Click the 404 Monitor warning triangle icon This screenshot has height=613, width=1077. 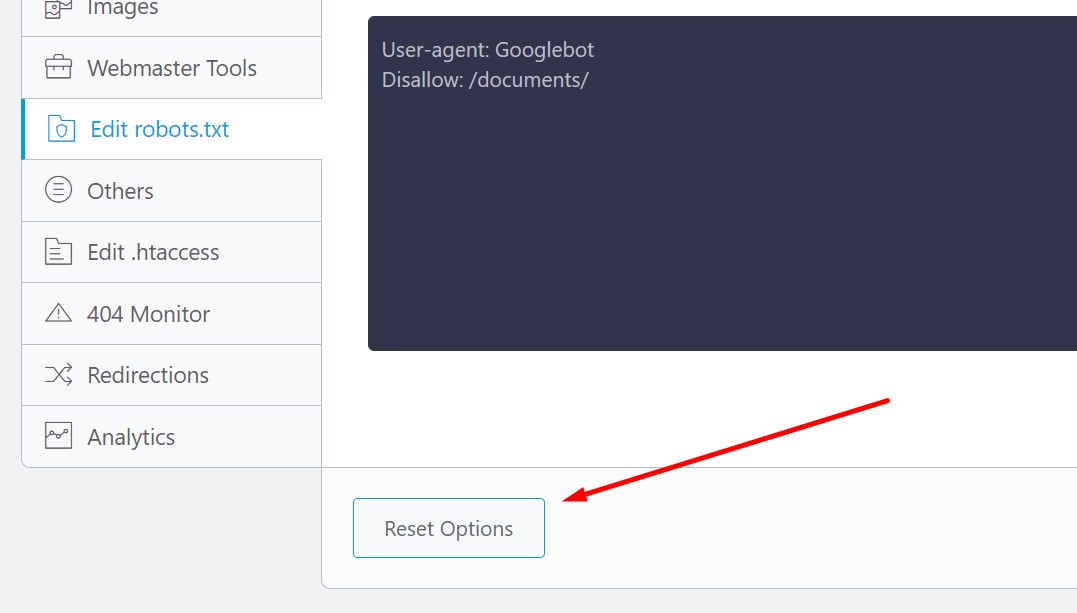(x=57, y=313)
